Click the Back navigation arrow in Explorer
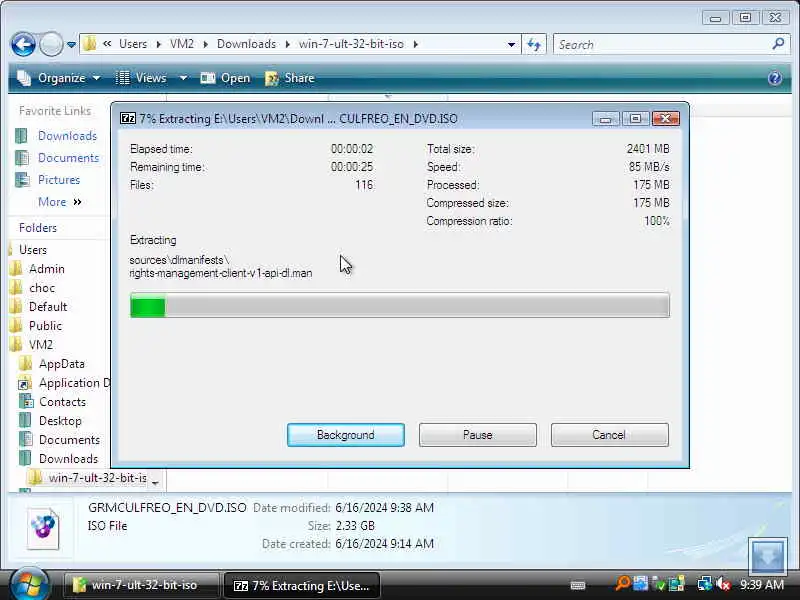 pyautogui.click(x=23, y=45)
